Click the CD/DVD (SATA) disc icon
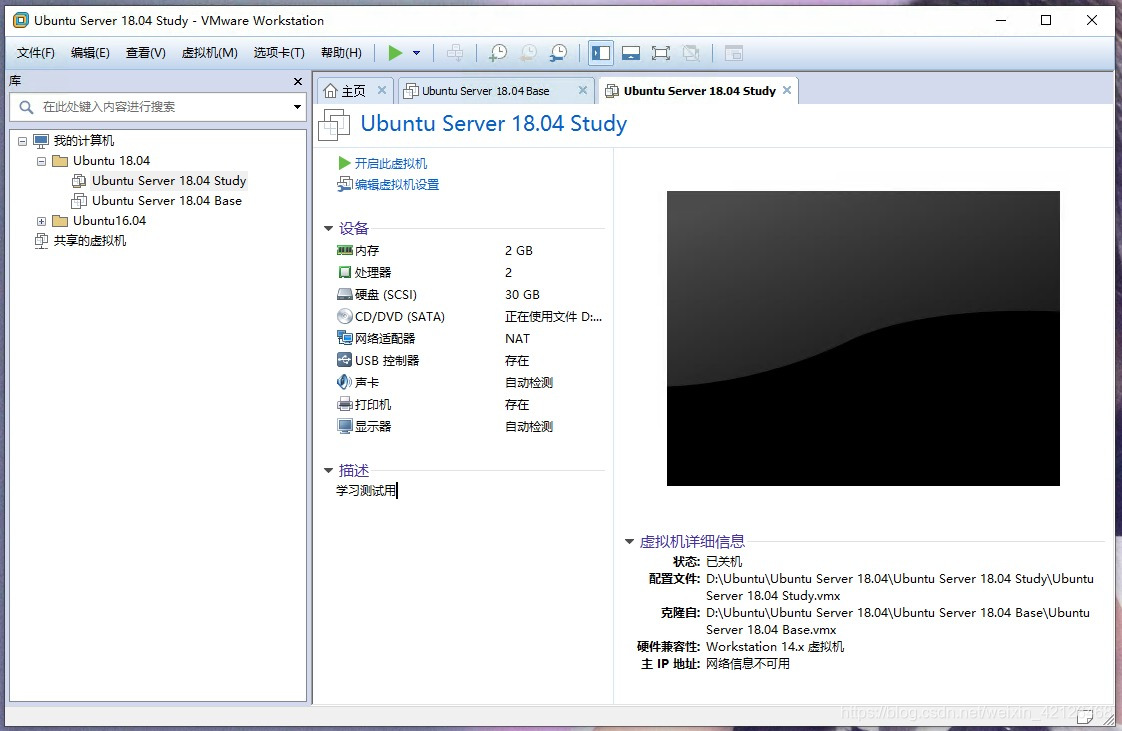 [x=344, y=316]
